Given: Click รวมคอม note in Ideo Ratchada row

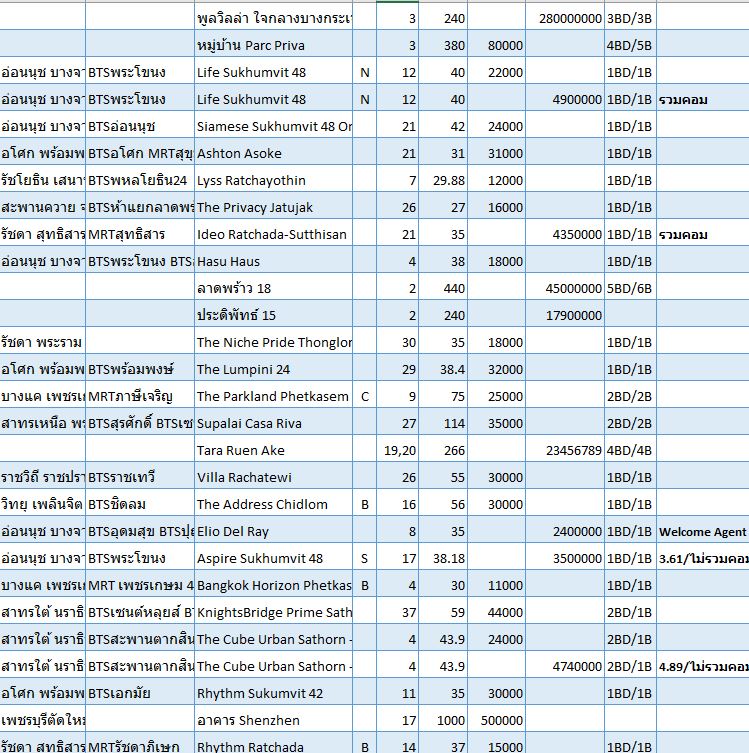Looking at the screenshot, I should point(703,234).
